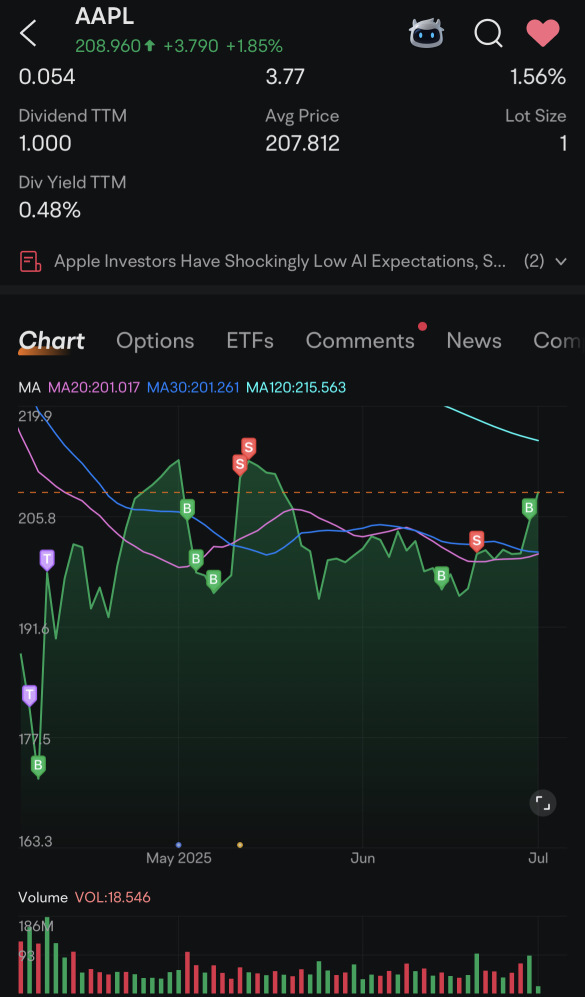Tap the Volume VOL indicator label
585x997 pixels.
pyautogui.click(x=85, y=898)
